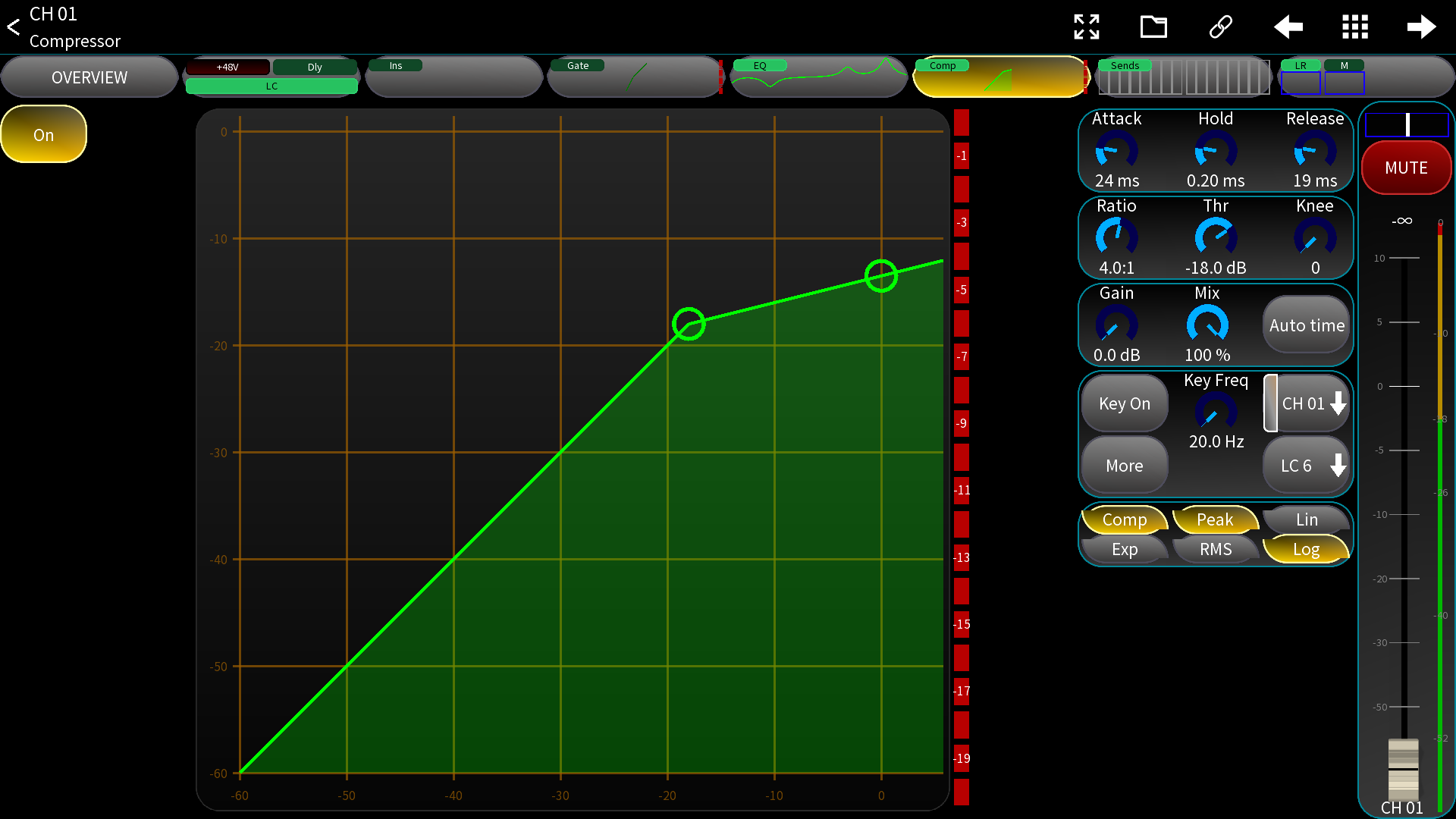The width and height of the screenshot is (1456, 819).
Task: Go to previous channel with left arrow
Action: [x=1288, y=27]
